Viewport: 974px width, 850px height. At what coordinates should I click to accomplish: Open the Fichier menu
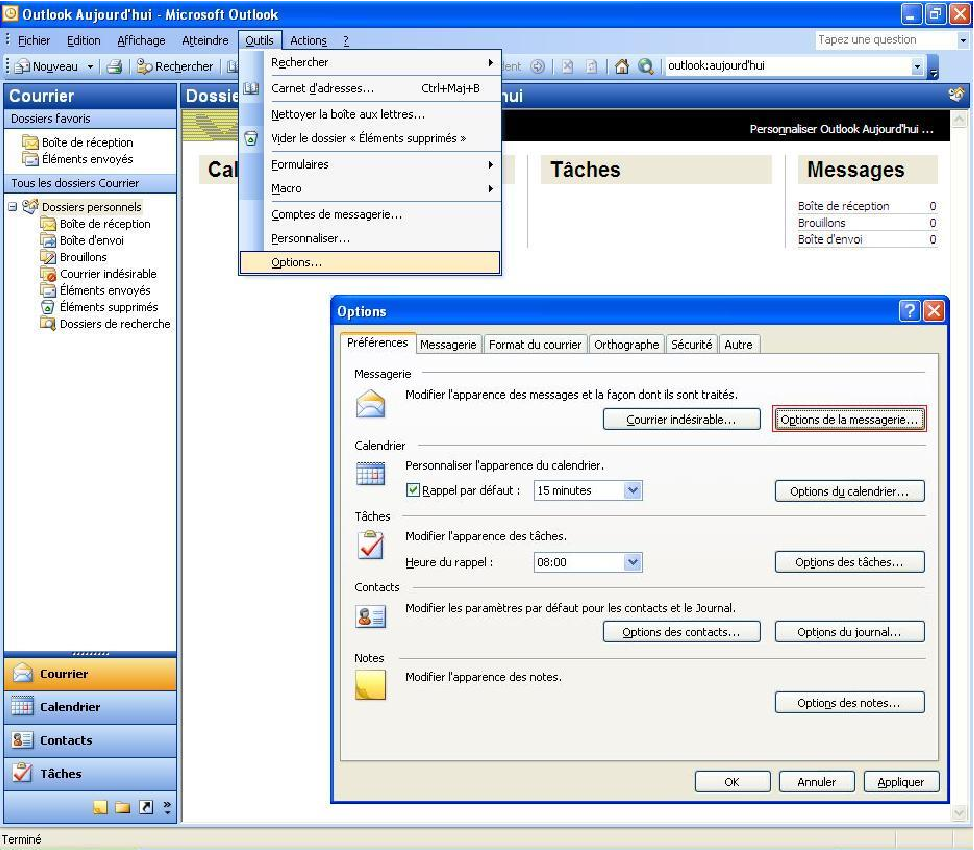coord(34,40)
